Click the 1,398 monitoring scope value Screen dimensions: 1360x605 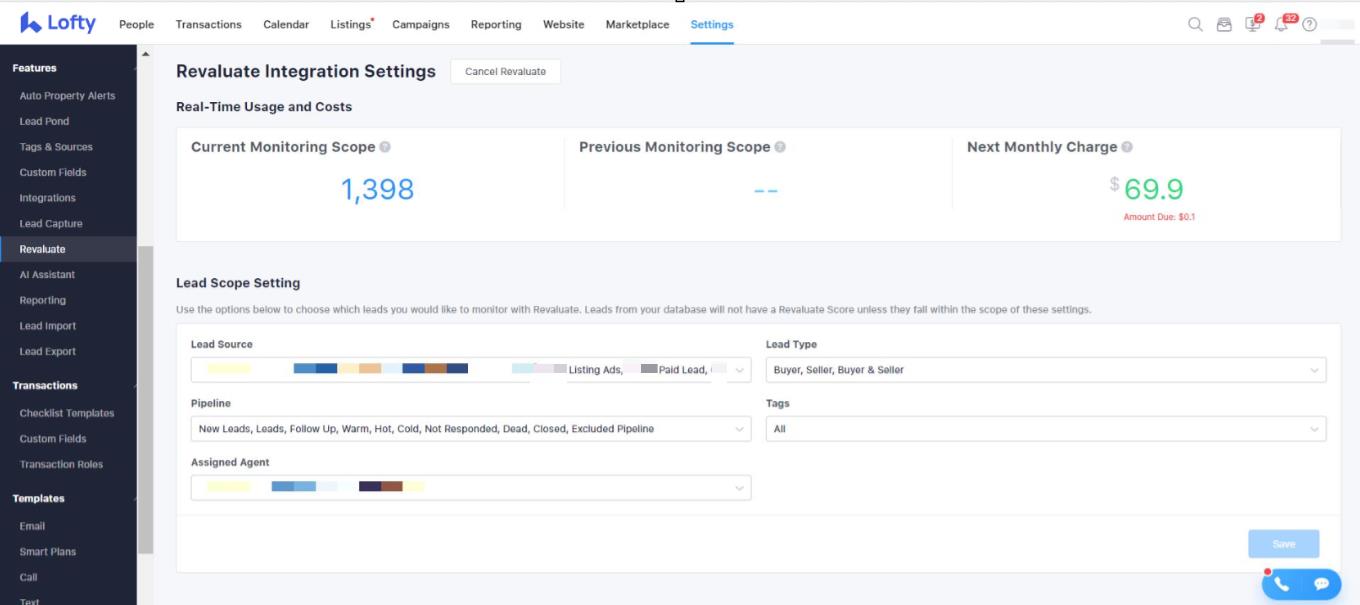(377, 189)
